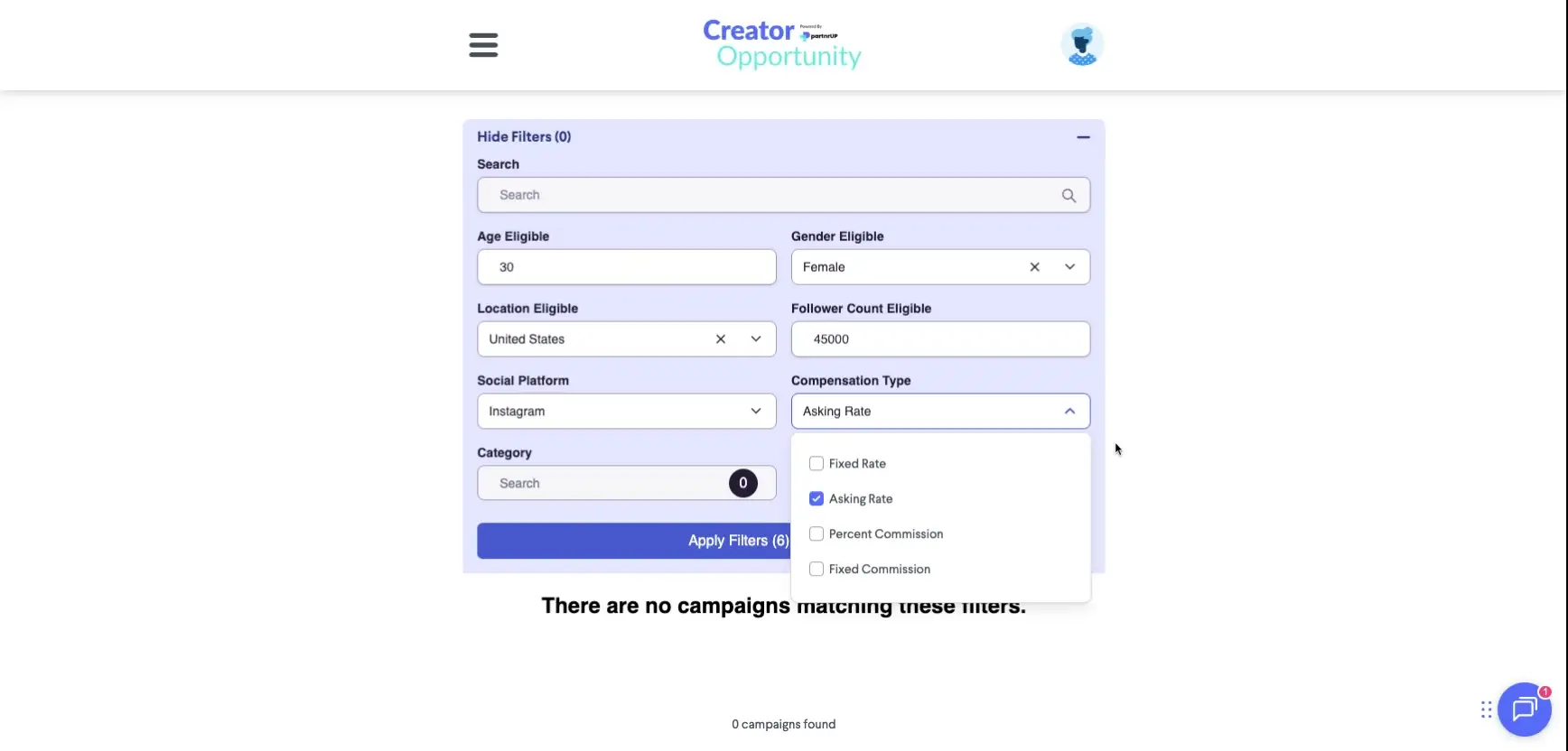This screenshot has height=751, width=1568.
Task: Check the Fixed Commission option
Action: click(817, 569)
